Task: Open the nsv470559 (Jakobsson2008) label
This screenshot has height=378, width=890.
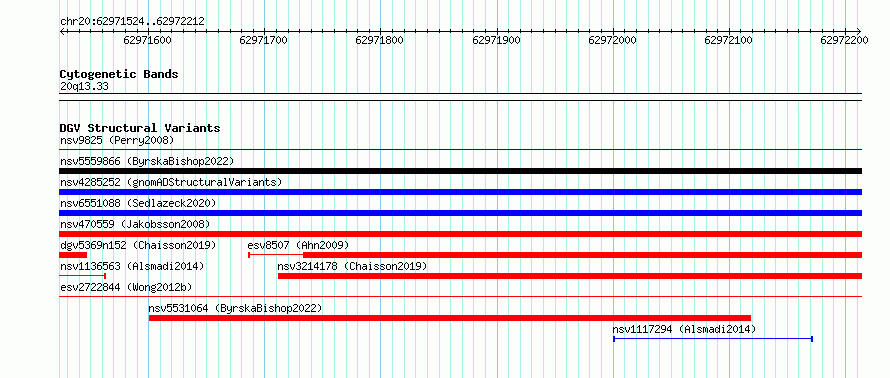Action: [x=135, y=224]
